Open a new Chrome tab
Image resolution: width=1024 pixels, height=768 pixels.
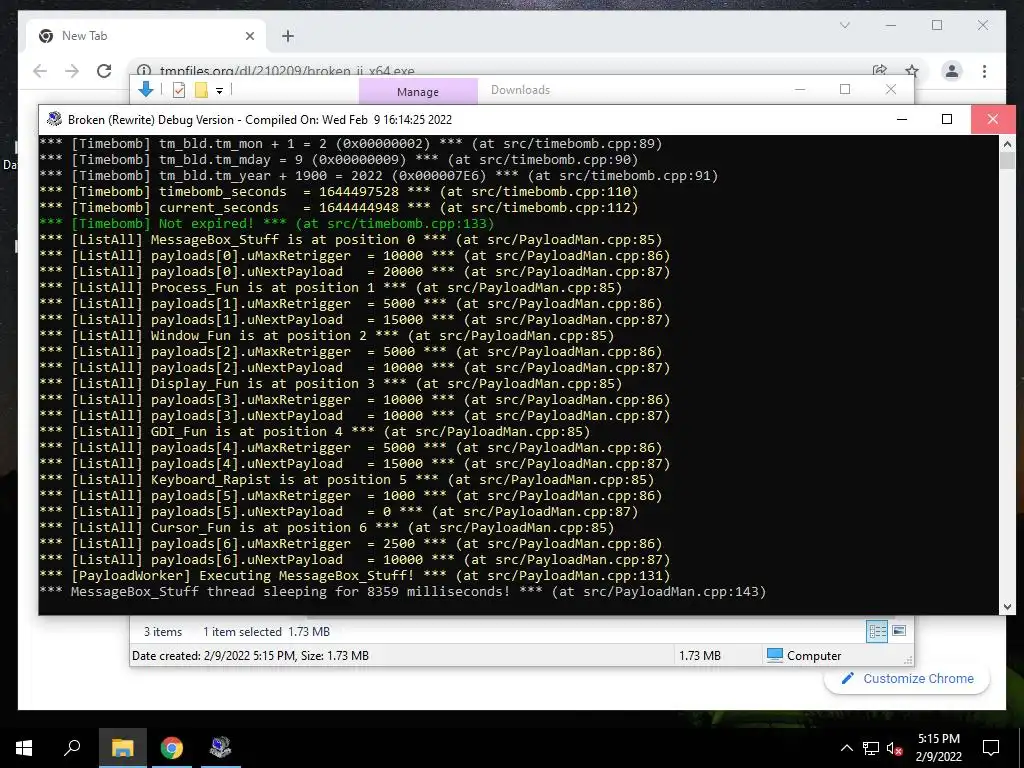coord(288,36)
